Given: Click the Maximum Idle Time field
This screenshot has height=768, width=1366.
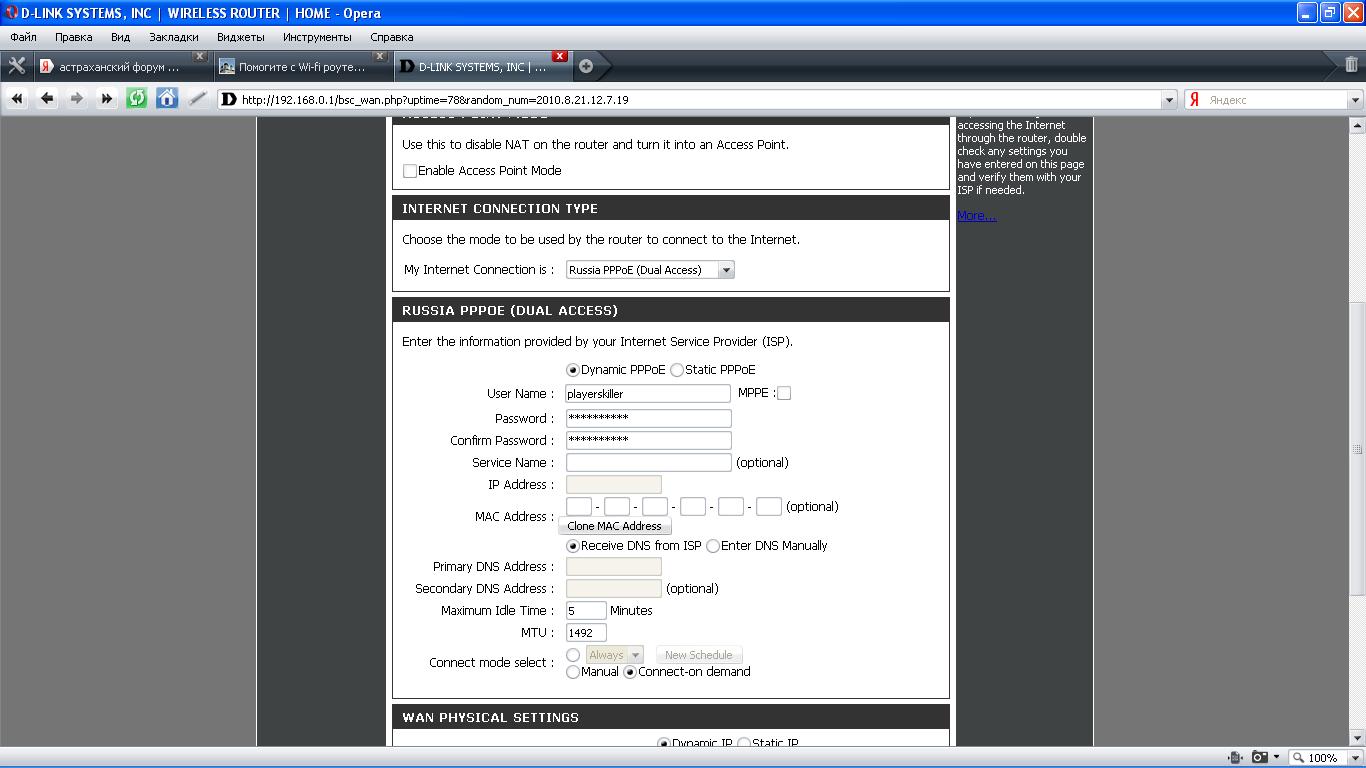Looking at the screenshot, I should [x=586, y=610].
